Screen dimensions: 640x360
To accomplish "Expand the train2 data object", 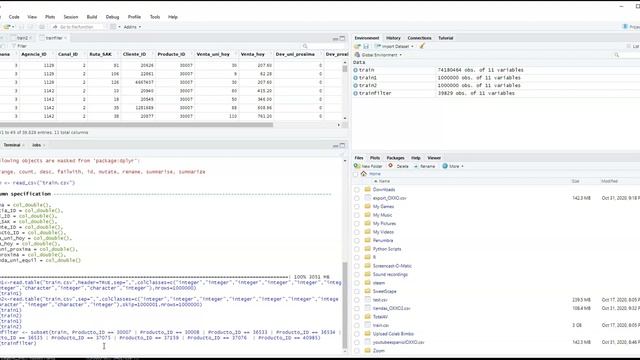I will tap(355, 86).
